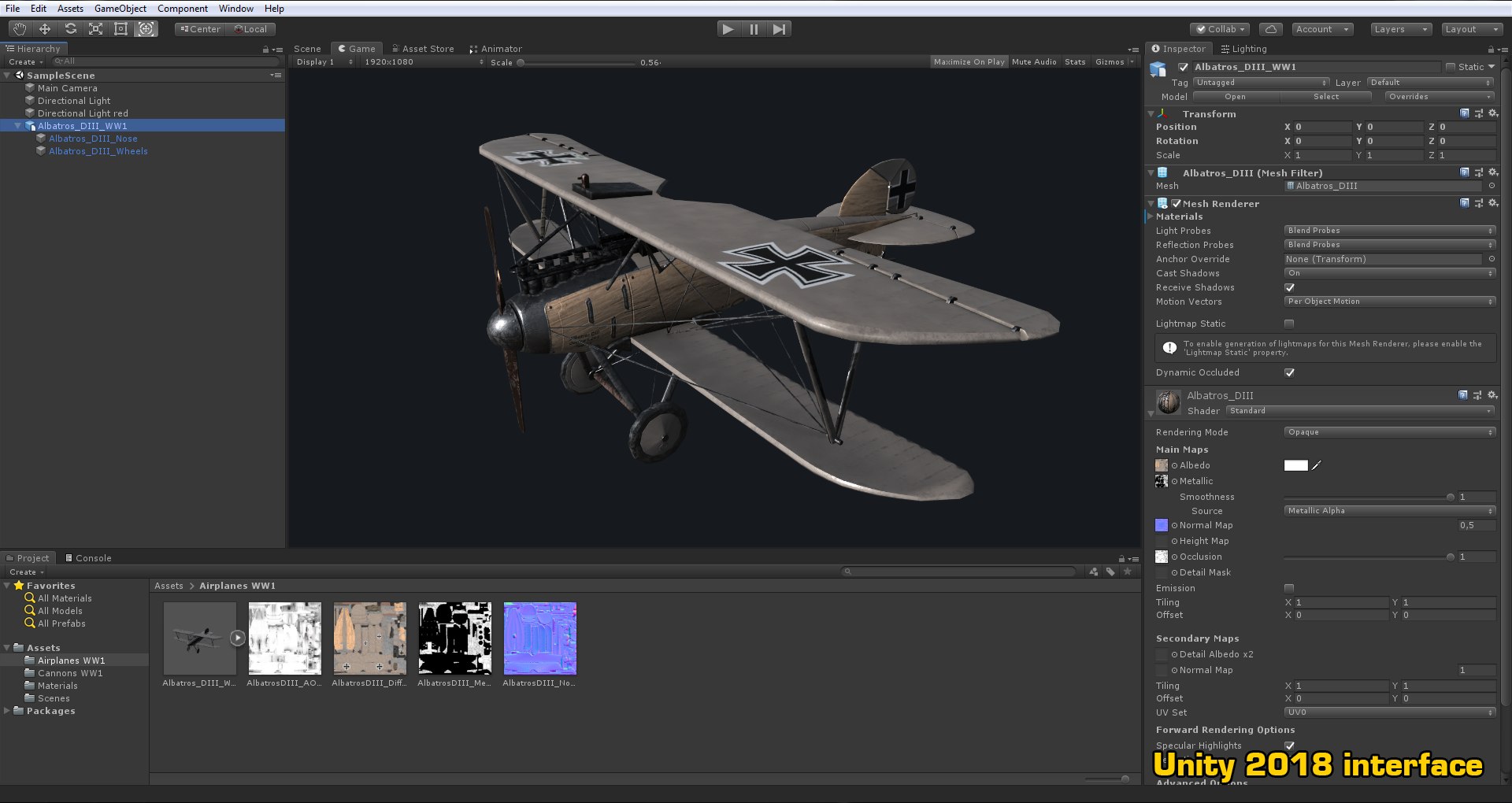
Task: Select AlbatrosDIII_No normal map thumbnail
Action: coord(540,638)
